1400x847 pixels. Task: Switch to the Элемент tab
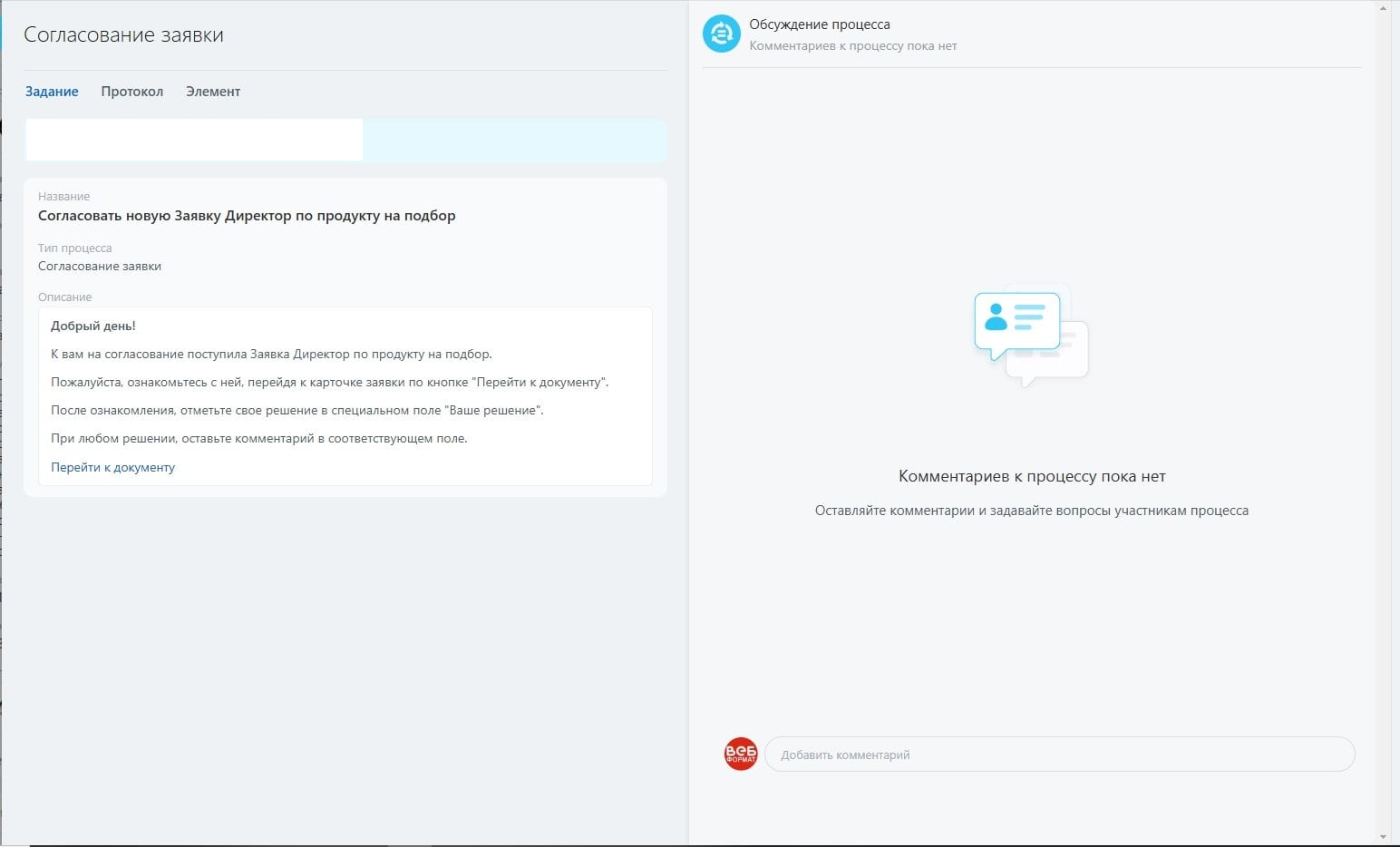tap(213, 92)
